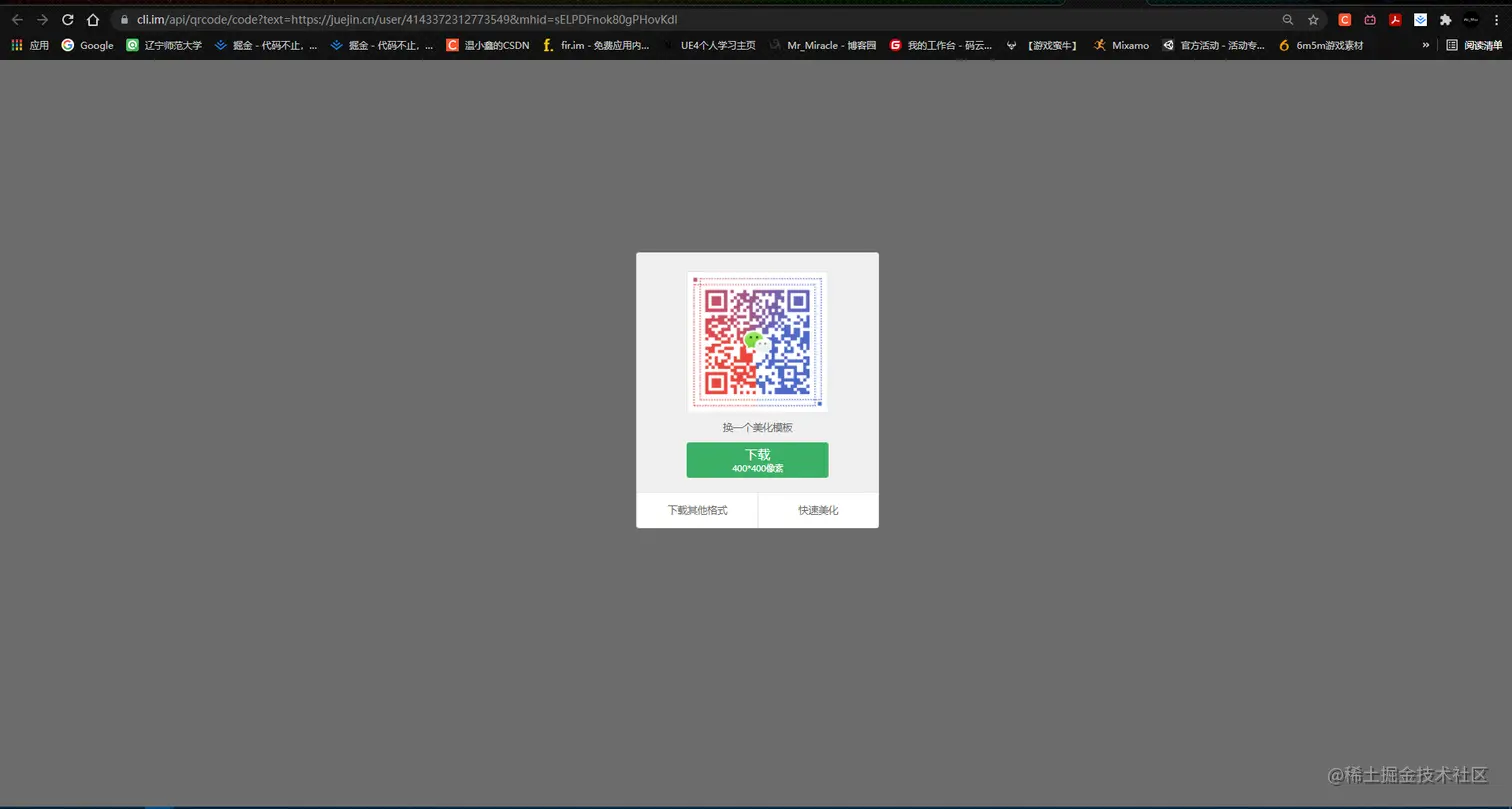This screenshot has height=809, width=1512.
Task: Open the browser profile avatar menu
Action: 1471,19
